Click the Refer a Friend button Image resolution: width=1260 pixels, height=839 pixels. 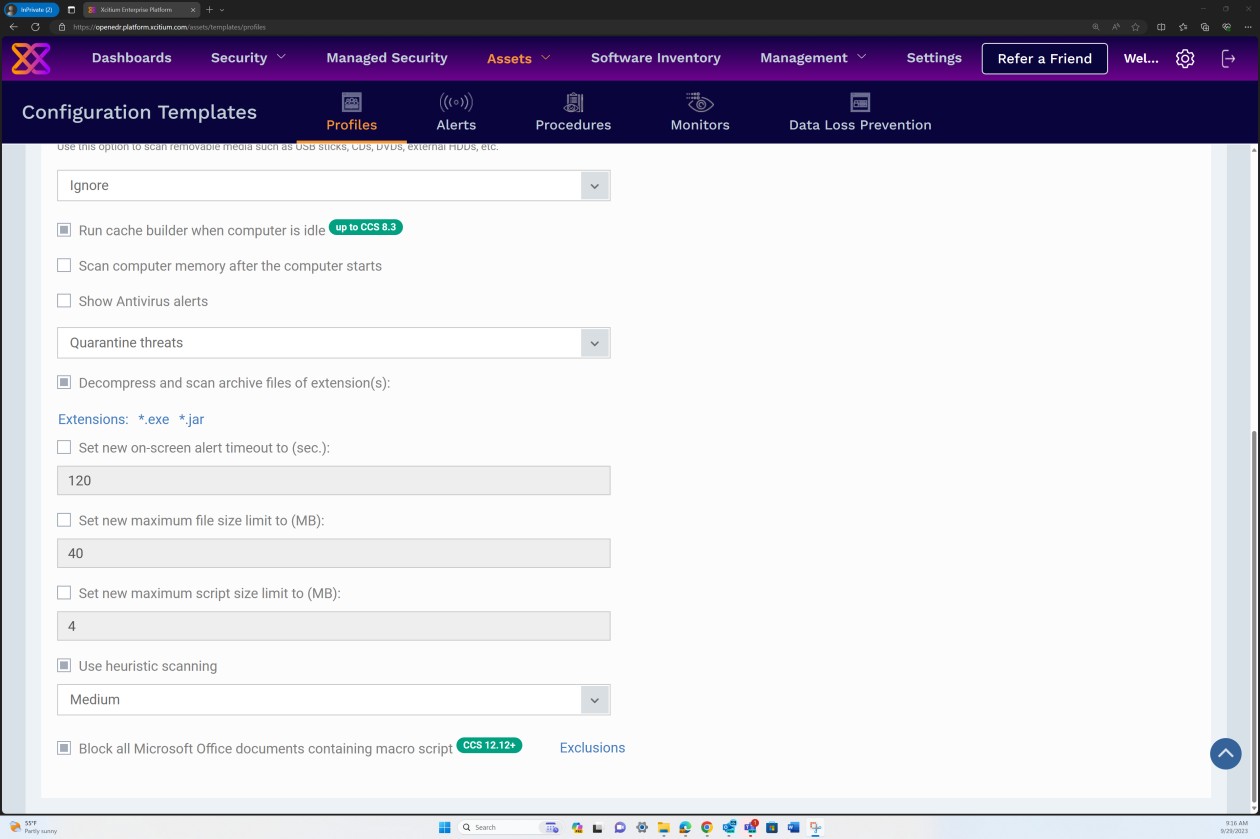[1044, 58]
